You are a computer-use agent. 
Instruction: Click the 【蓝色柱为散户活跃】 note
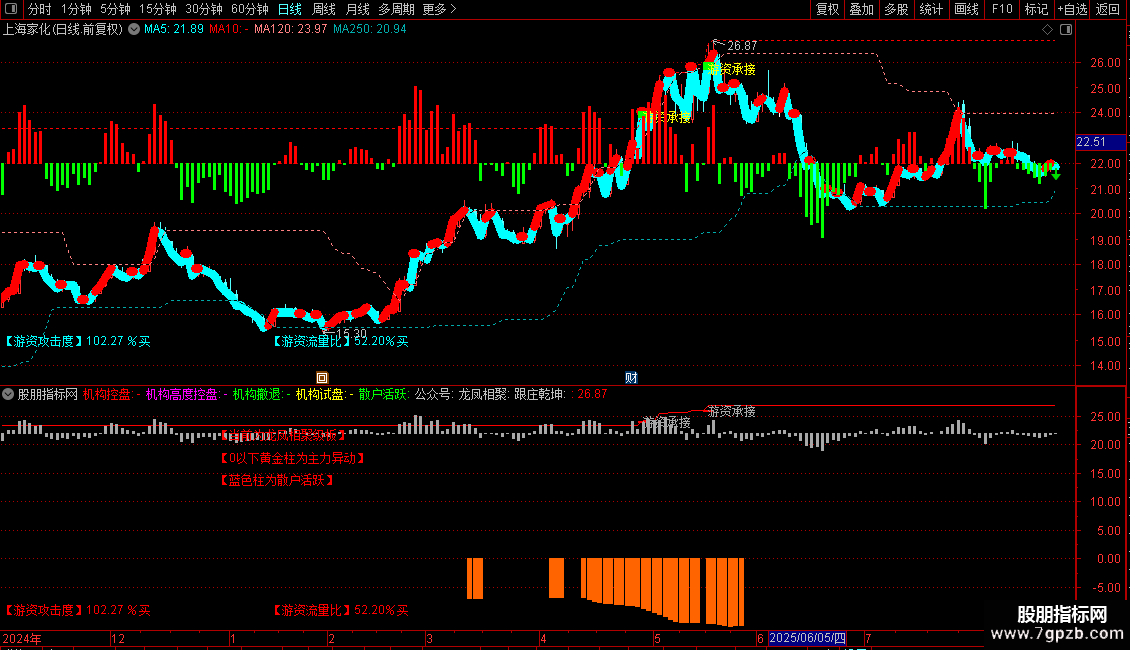click(x=277, y=480)
